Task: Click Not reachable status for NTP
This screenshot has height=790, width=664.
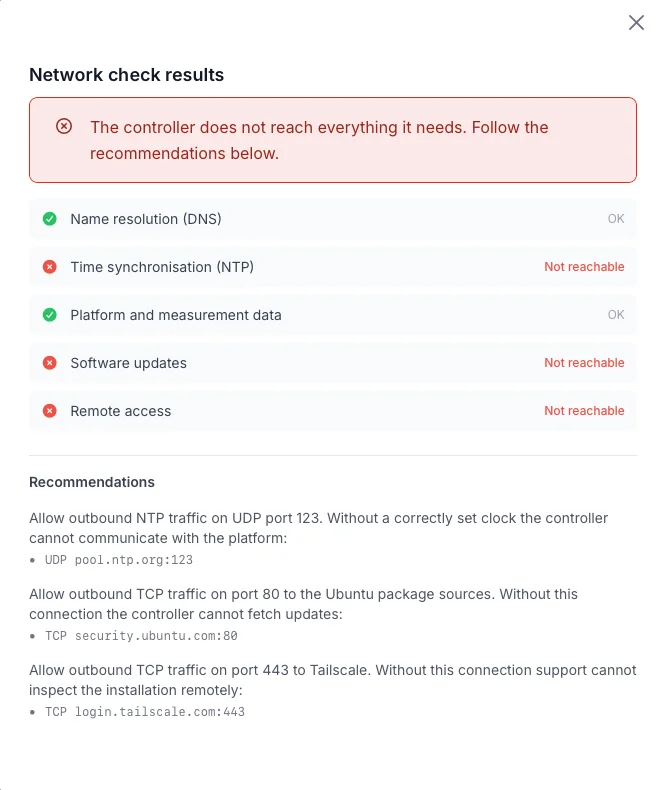Action: click(x=584, y=267)
